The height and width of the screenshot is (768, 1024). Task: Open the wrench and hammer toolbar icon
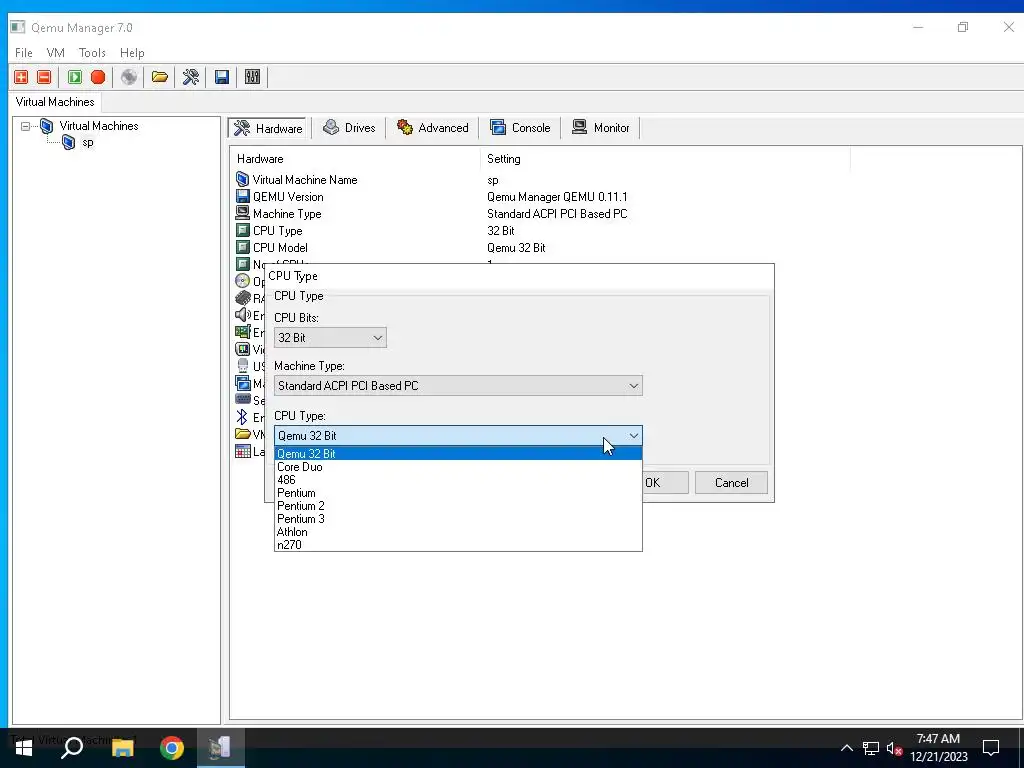click(x=191, y=77)
